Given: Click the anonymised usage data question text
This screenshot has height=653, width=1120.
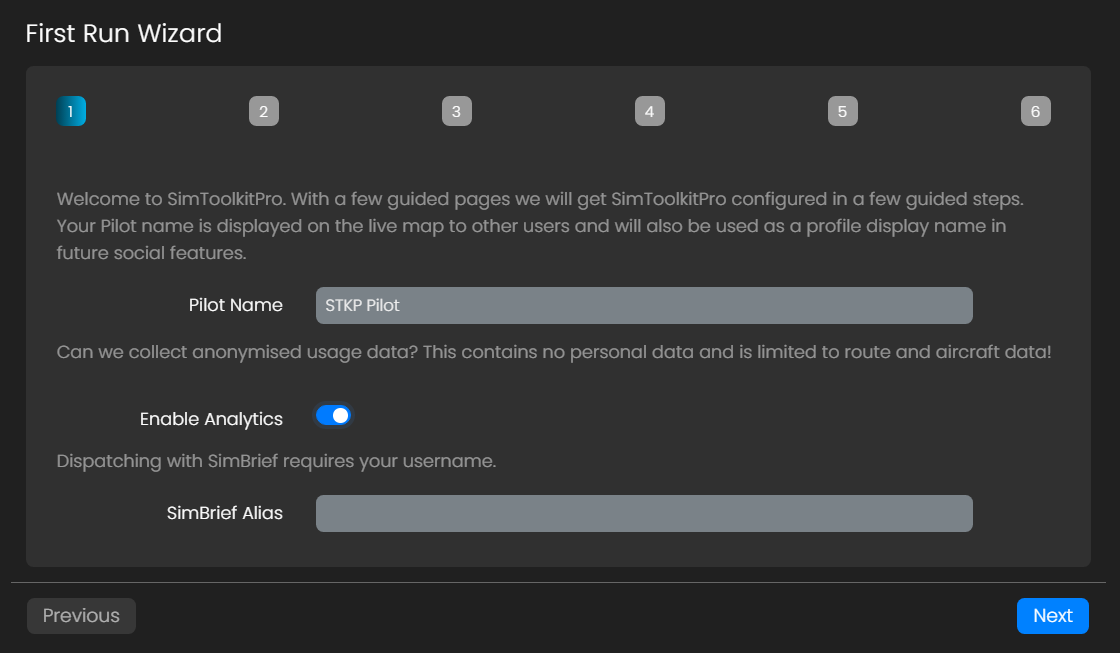Looking at the screenshot, I should tap(553, 352).
